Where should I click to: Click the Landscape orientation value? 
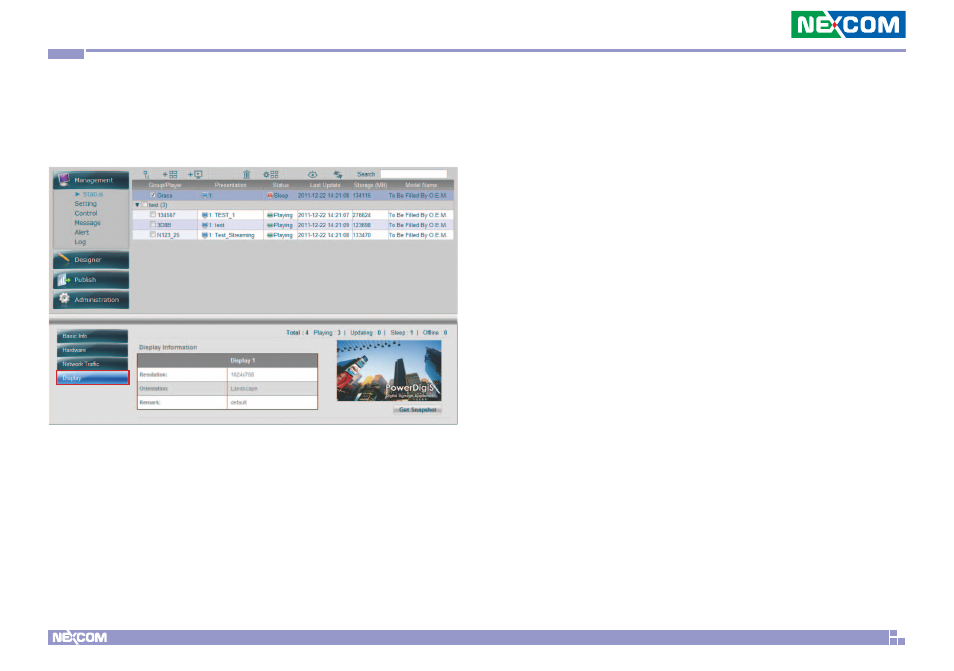tap(244, 389)
